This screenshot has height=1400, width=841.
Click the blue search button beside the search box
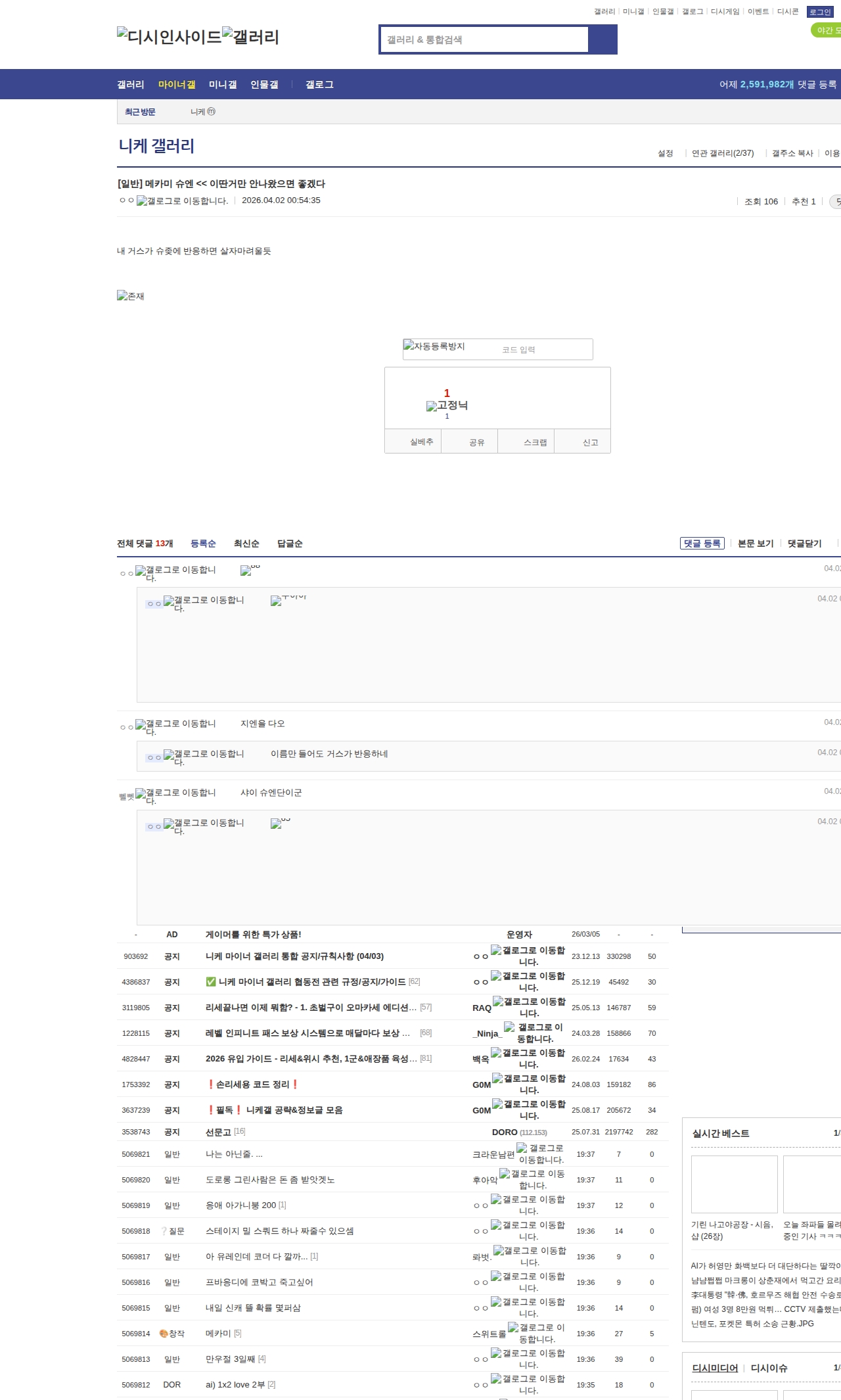click(x=602, y=39)
